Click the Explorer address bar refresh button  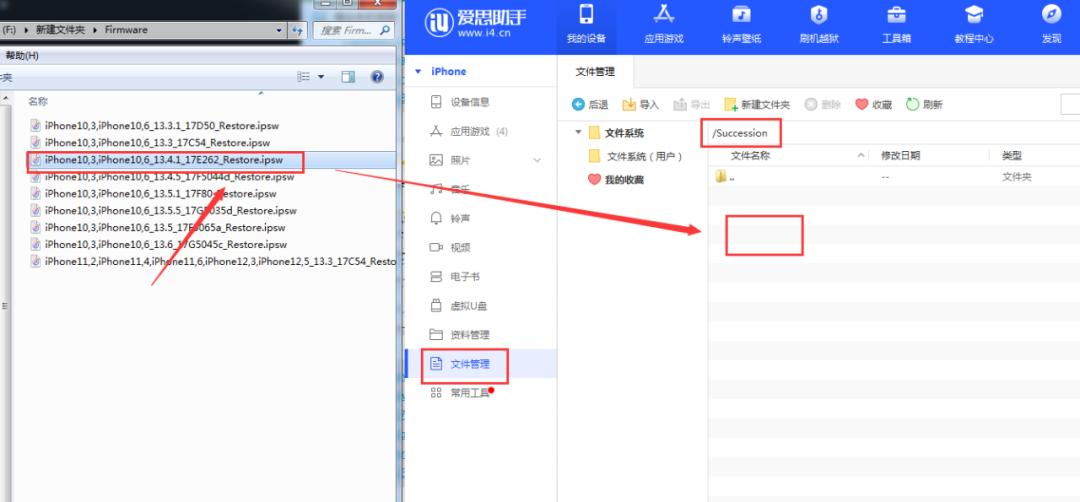pos(297,30)
